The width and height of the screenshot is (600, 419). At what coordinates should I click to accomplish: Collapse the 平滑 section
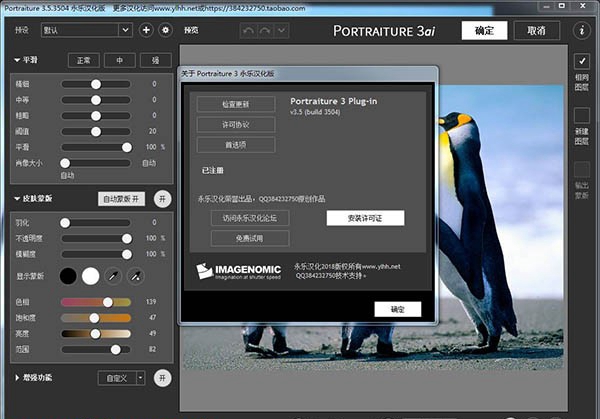17,60
